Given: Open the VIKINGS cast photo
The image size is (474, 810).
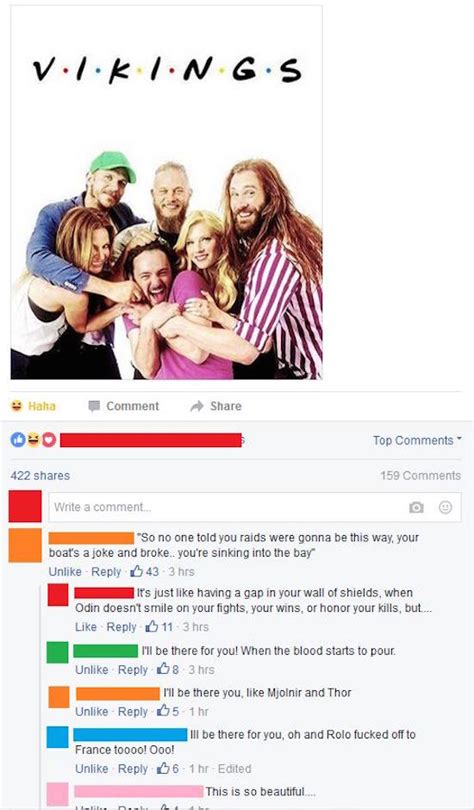Looking at the screenshot, I should point(166,192).
